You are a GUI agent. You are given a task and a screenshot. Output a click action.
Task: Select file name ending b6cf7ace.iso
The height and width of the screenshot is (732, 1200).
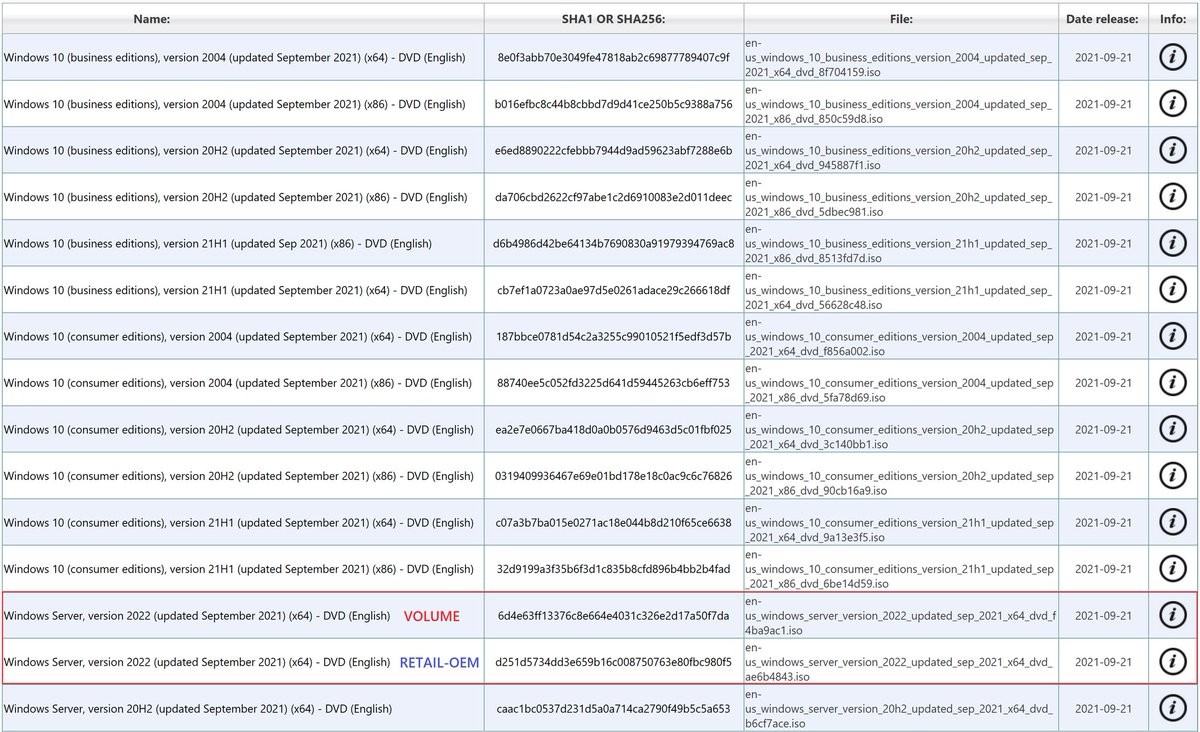(x=900, y=708)
